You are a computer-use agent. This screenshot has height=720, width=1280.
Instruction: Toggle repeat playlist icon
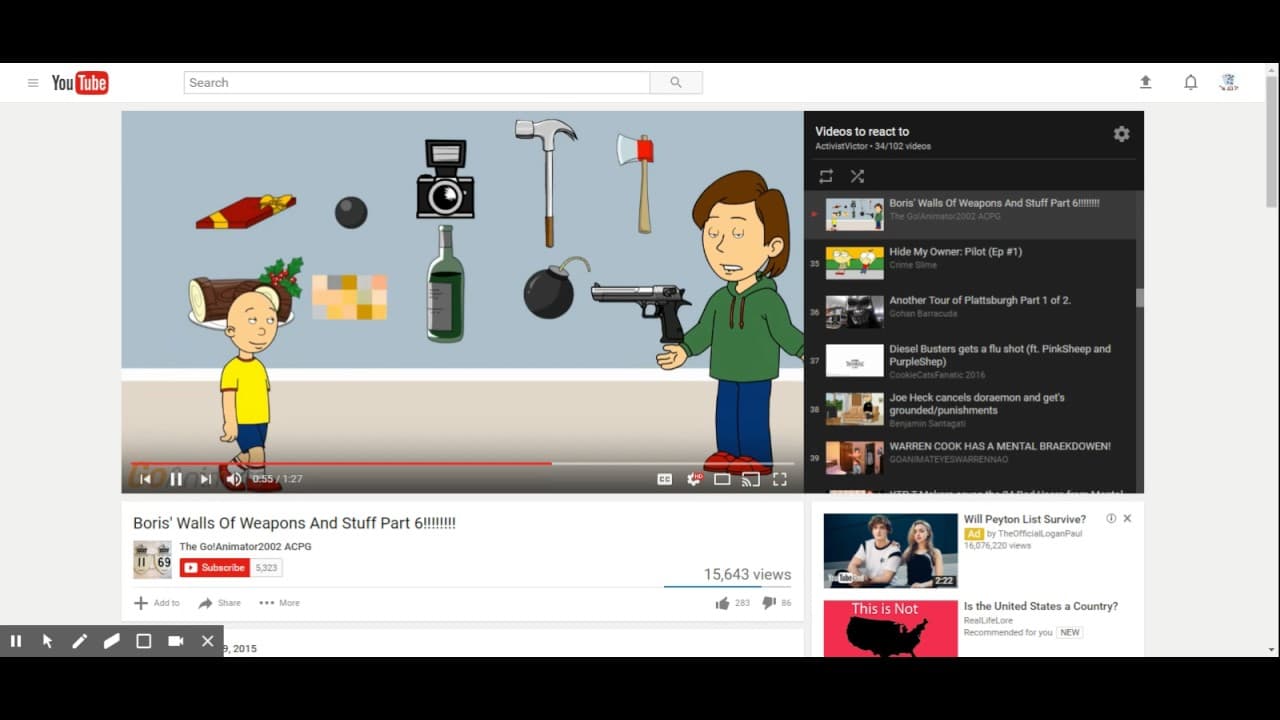(826, 176)
